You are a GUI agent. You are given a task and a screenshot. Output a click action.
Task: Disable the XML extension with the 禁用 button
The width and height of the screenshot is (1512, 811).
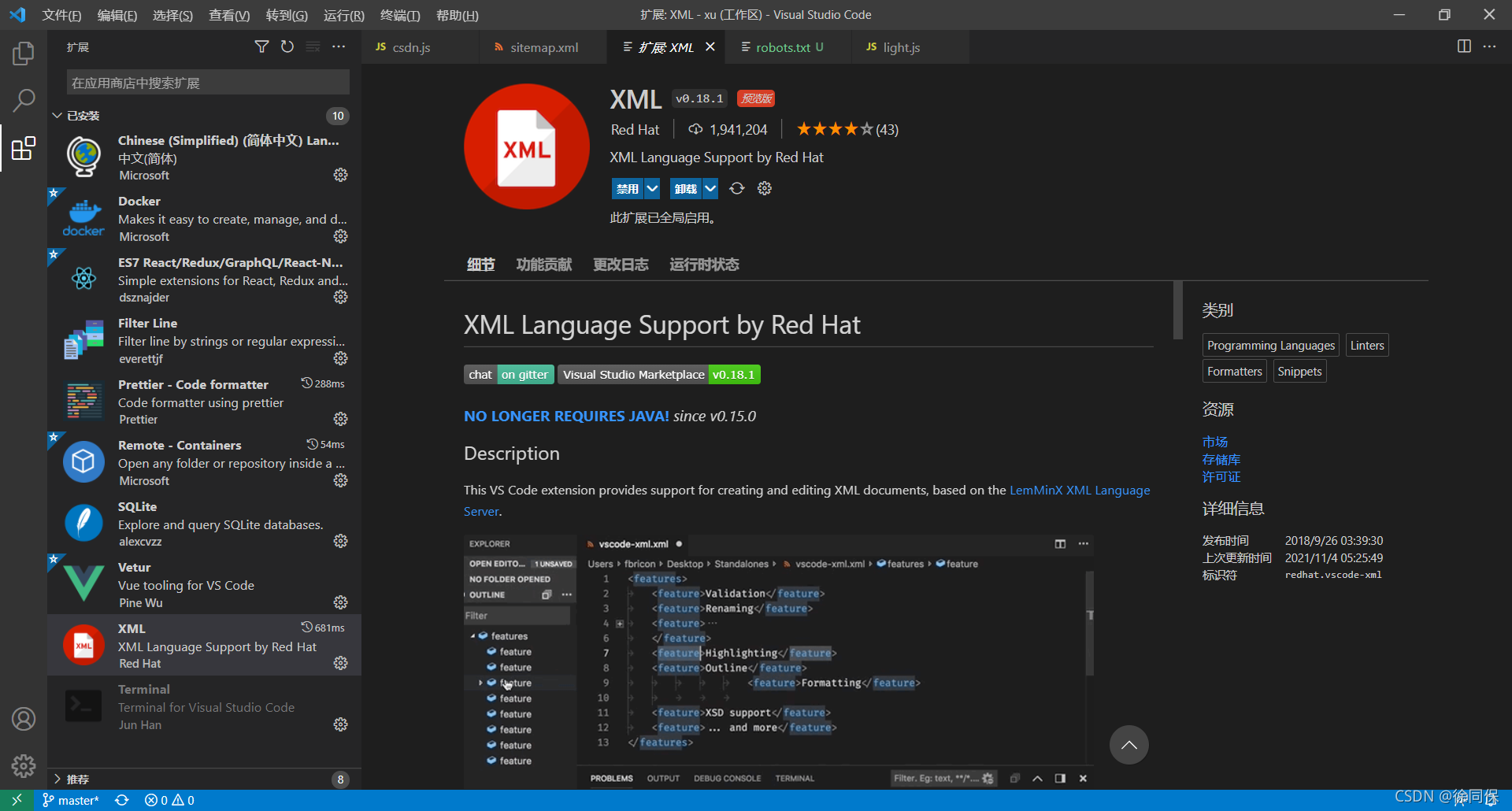tap(628, 188)
